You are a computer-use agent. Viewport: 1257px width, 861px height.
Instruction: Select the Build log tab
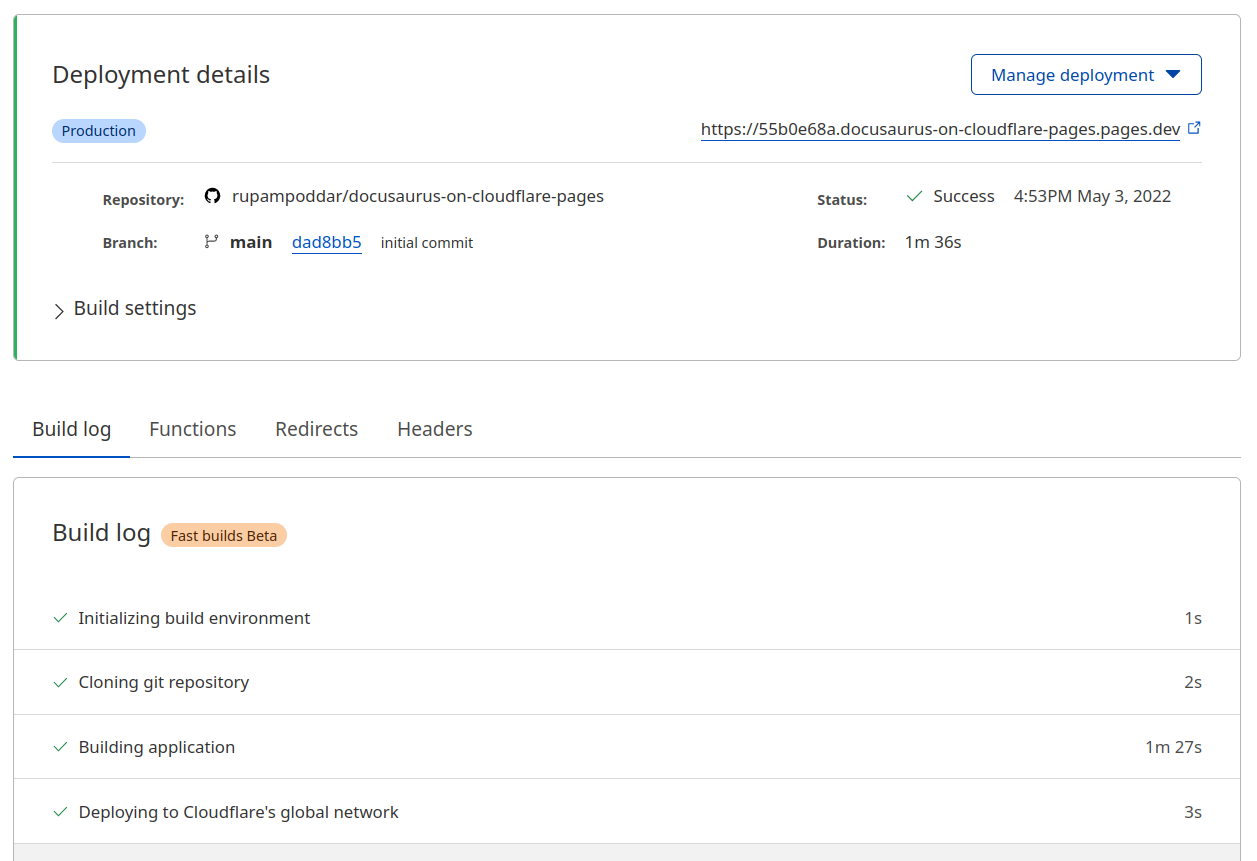pos(71,429)
